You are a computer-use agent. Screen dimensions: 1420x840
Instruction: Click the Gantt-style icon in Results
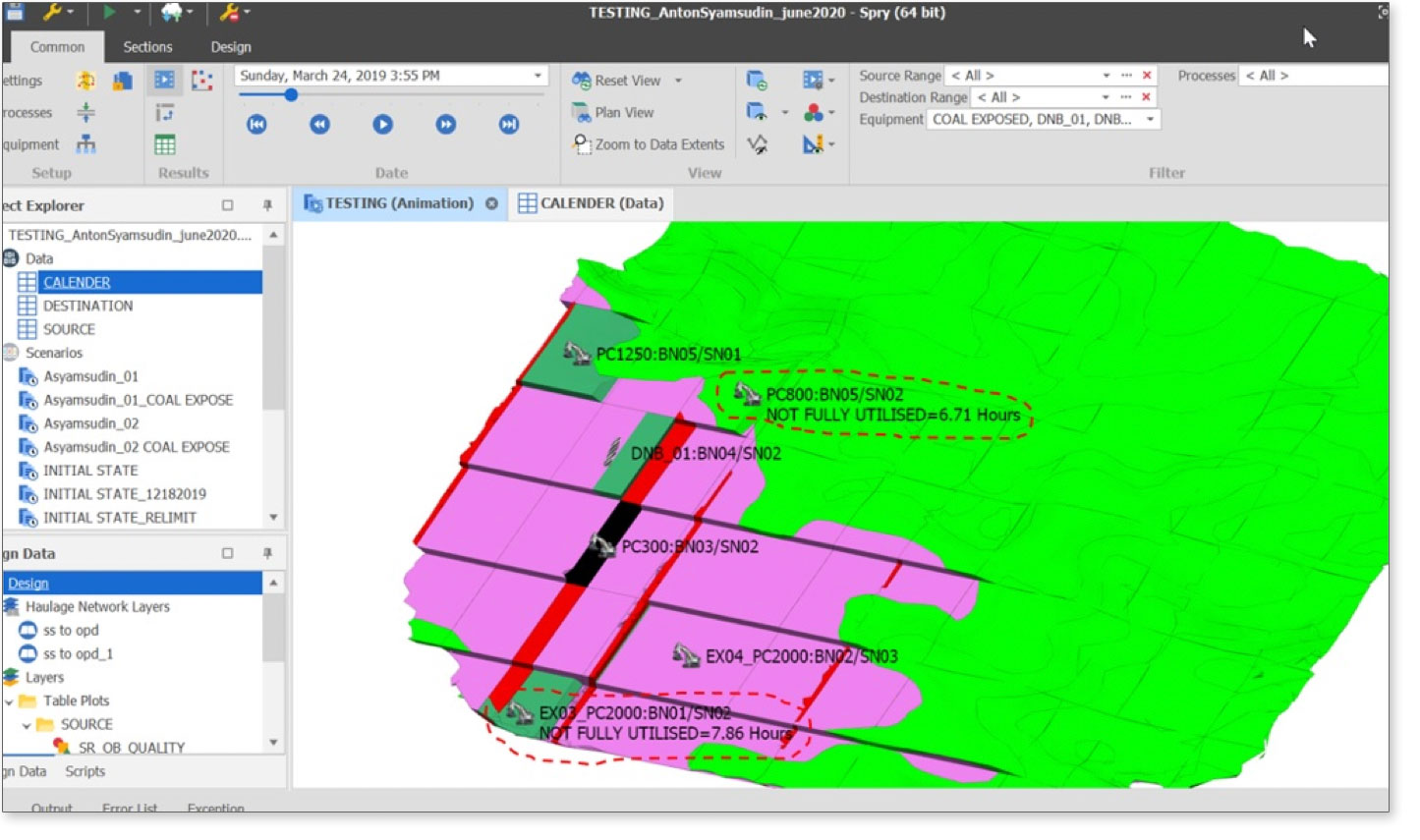[165, 112]
